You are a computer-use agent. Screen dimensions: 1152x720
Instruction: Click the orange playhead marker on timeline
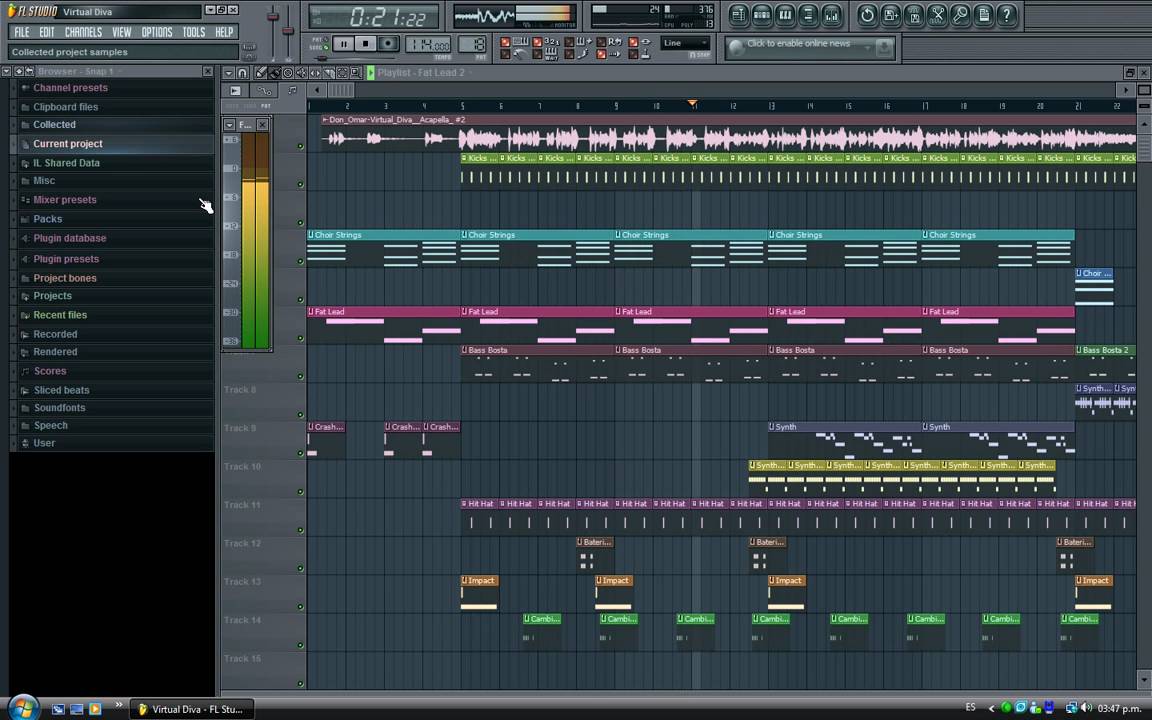692,104
